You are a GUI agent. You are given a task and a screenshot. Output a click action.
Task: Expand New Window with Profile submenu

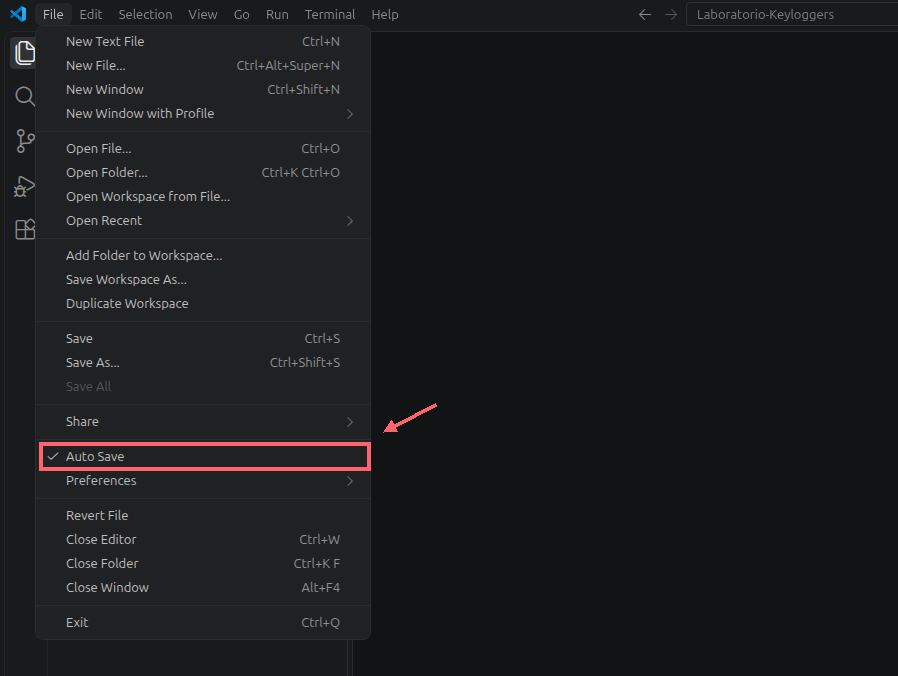[204, 113]
